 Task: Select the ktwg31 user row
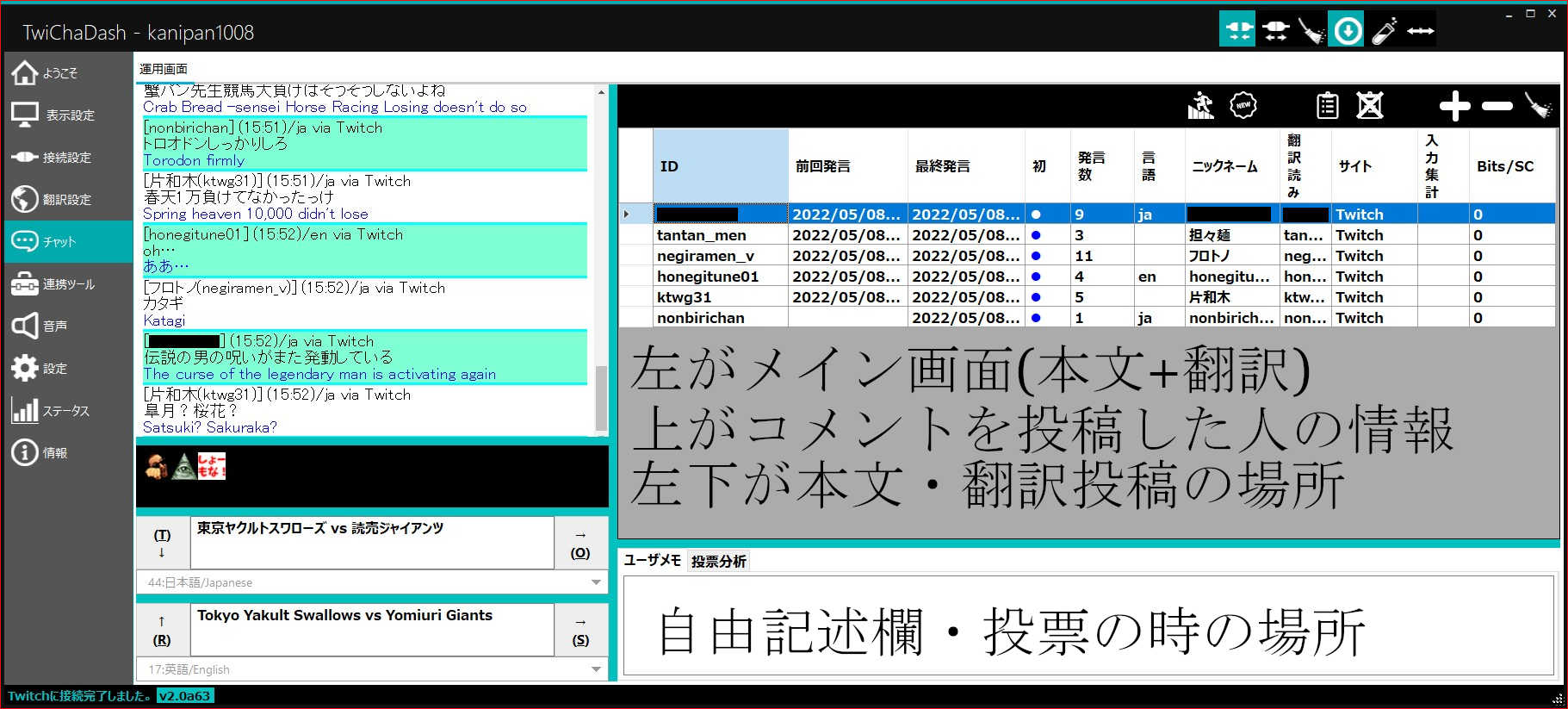[1088, 297]
